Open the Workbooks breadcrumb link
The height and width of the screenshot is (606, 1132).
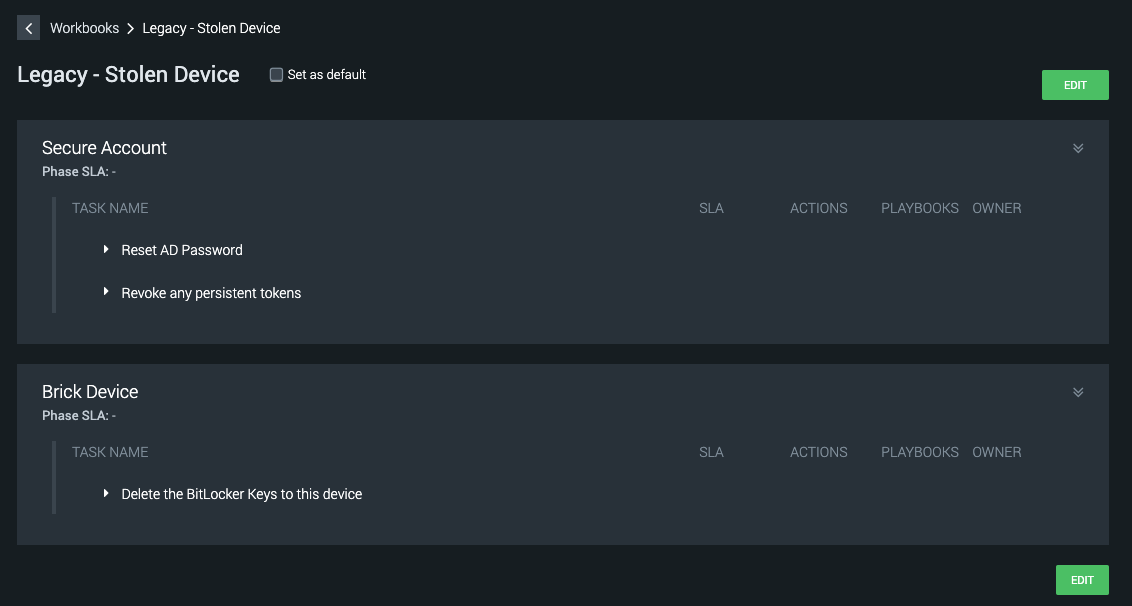85,28
